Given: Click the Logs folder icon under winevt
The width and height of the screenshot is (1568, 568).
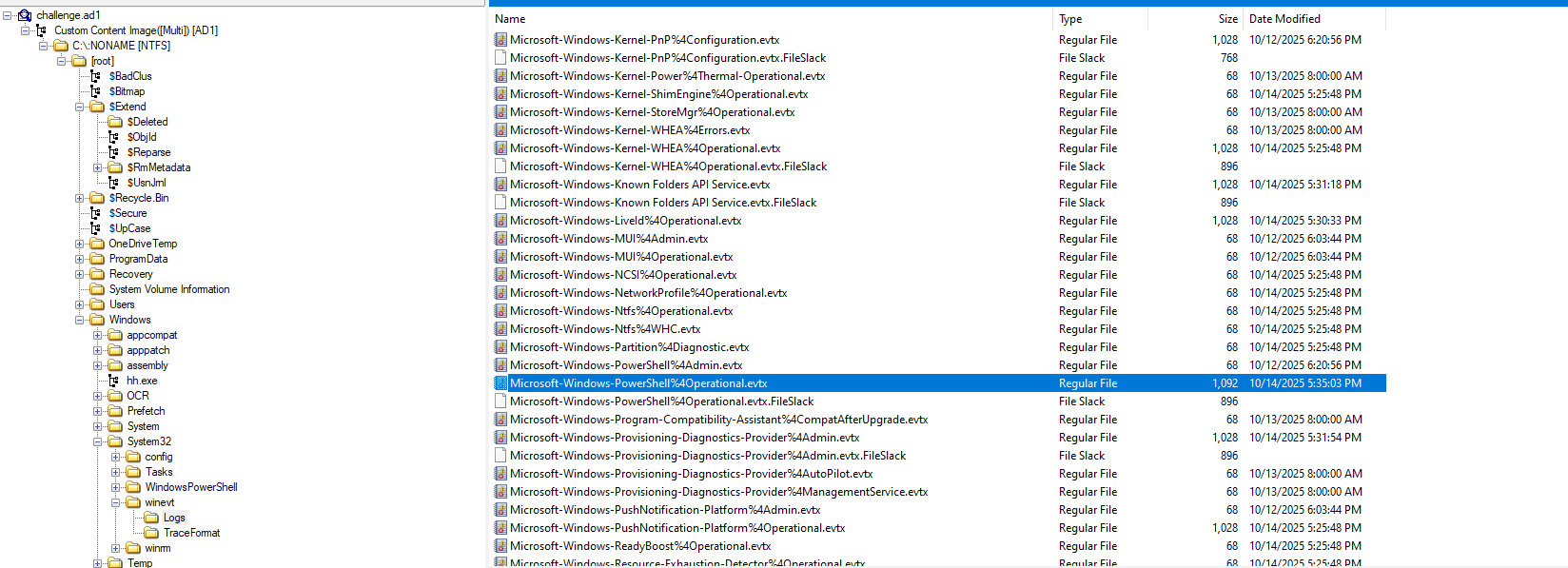Looking at the screenshot, I should tap(151, 518).
